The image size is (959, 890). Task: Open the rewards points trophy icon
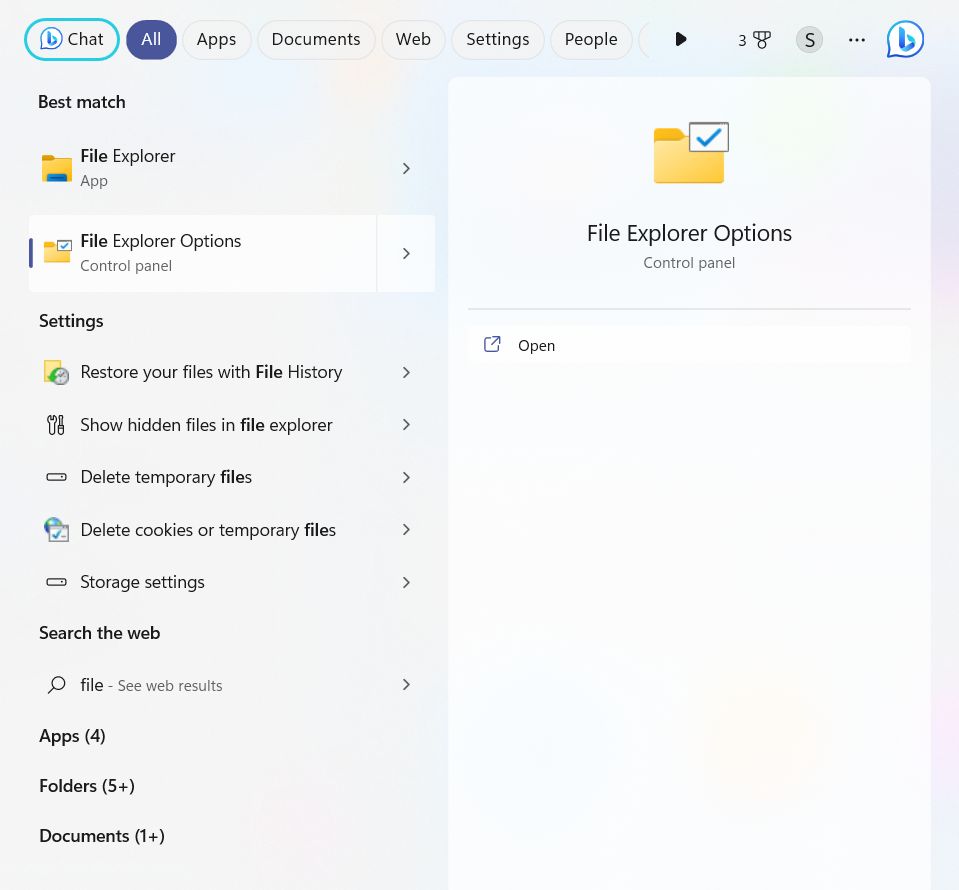click(755, 40)
